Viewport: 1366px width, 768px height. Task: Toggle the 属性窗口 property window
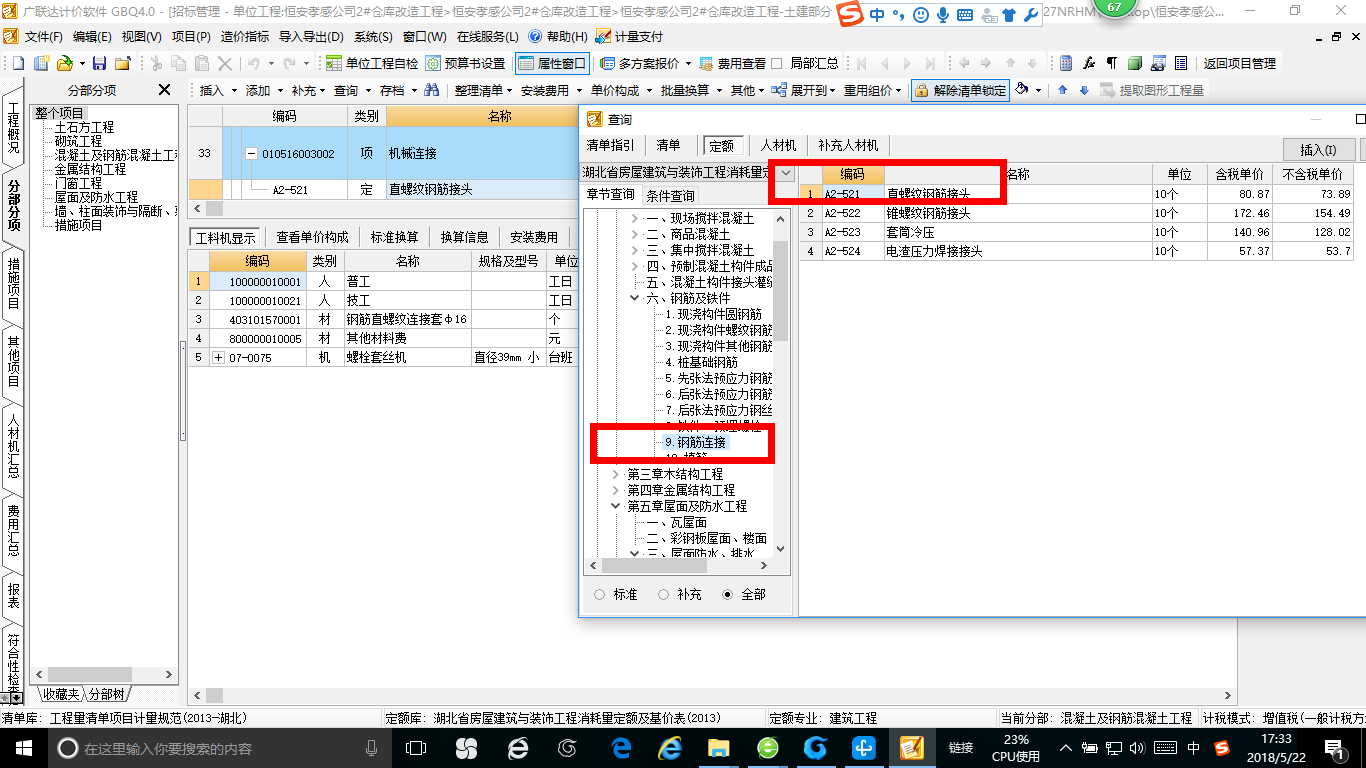[x=553, y=63]
